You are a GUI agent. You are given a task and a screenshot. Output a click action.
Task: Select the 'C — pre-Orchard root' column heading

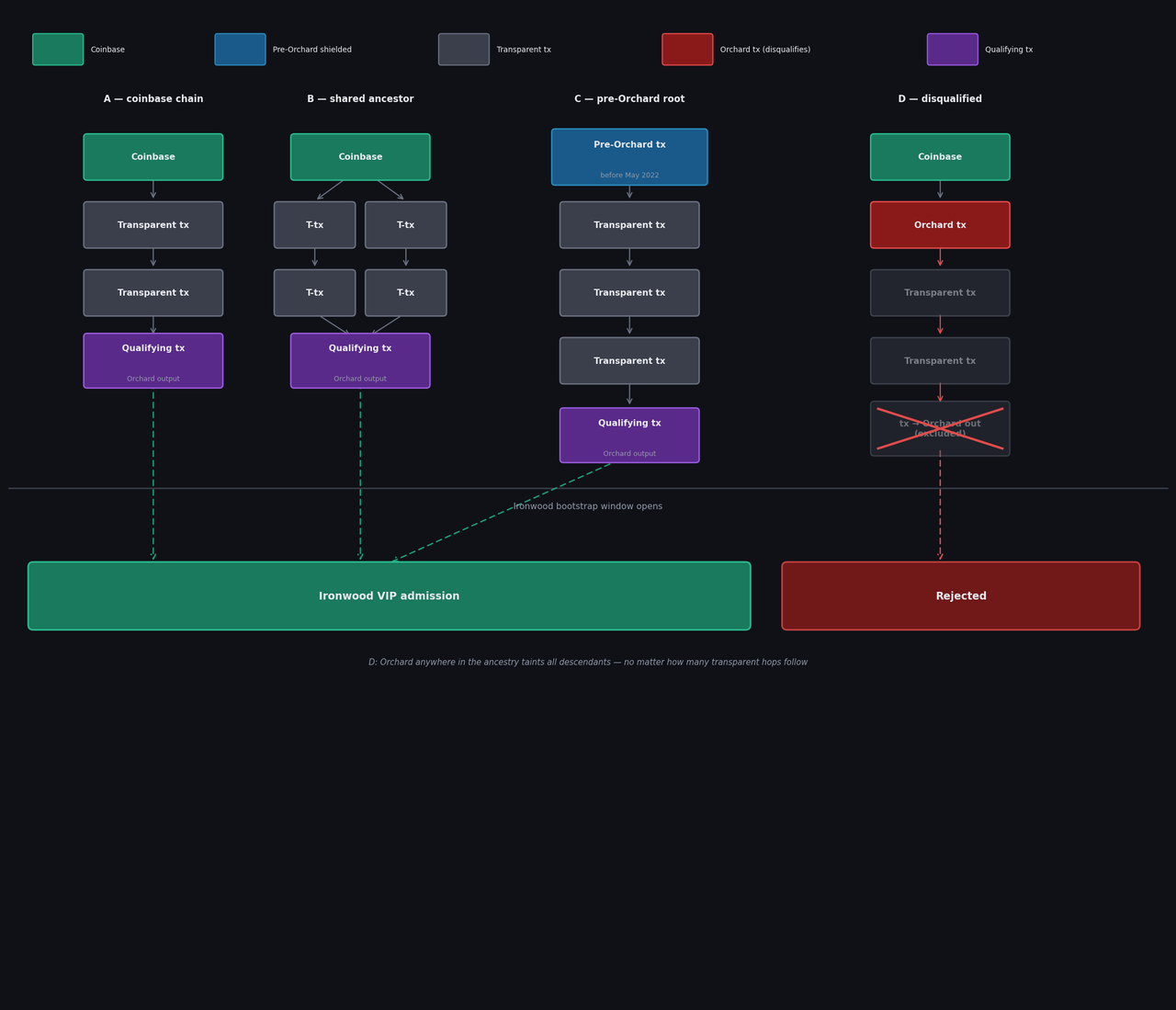629,99
